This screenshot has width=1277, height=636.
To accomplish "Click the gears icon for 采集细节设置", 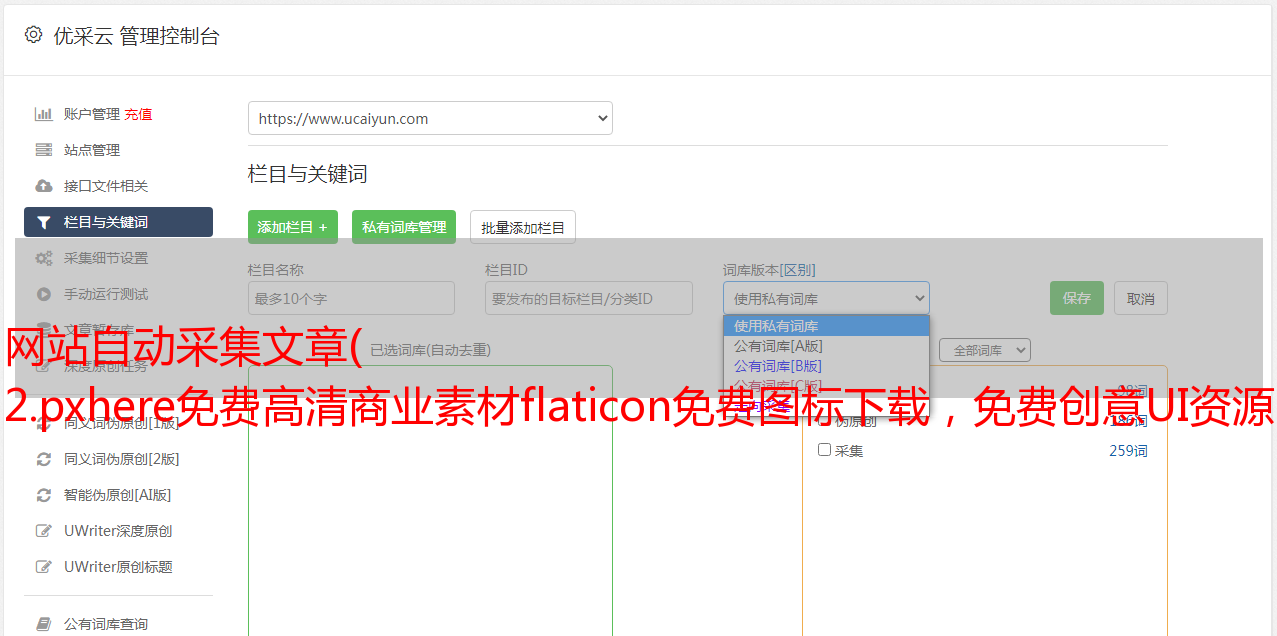I will pyautogui.click(x=44, y=258).
